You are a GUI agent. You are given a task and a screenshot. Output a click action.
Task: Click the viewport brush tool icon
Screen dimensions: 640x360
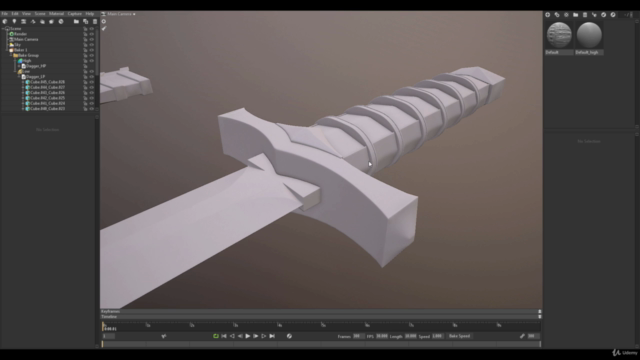[104, 29]
